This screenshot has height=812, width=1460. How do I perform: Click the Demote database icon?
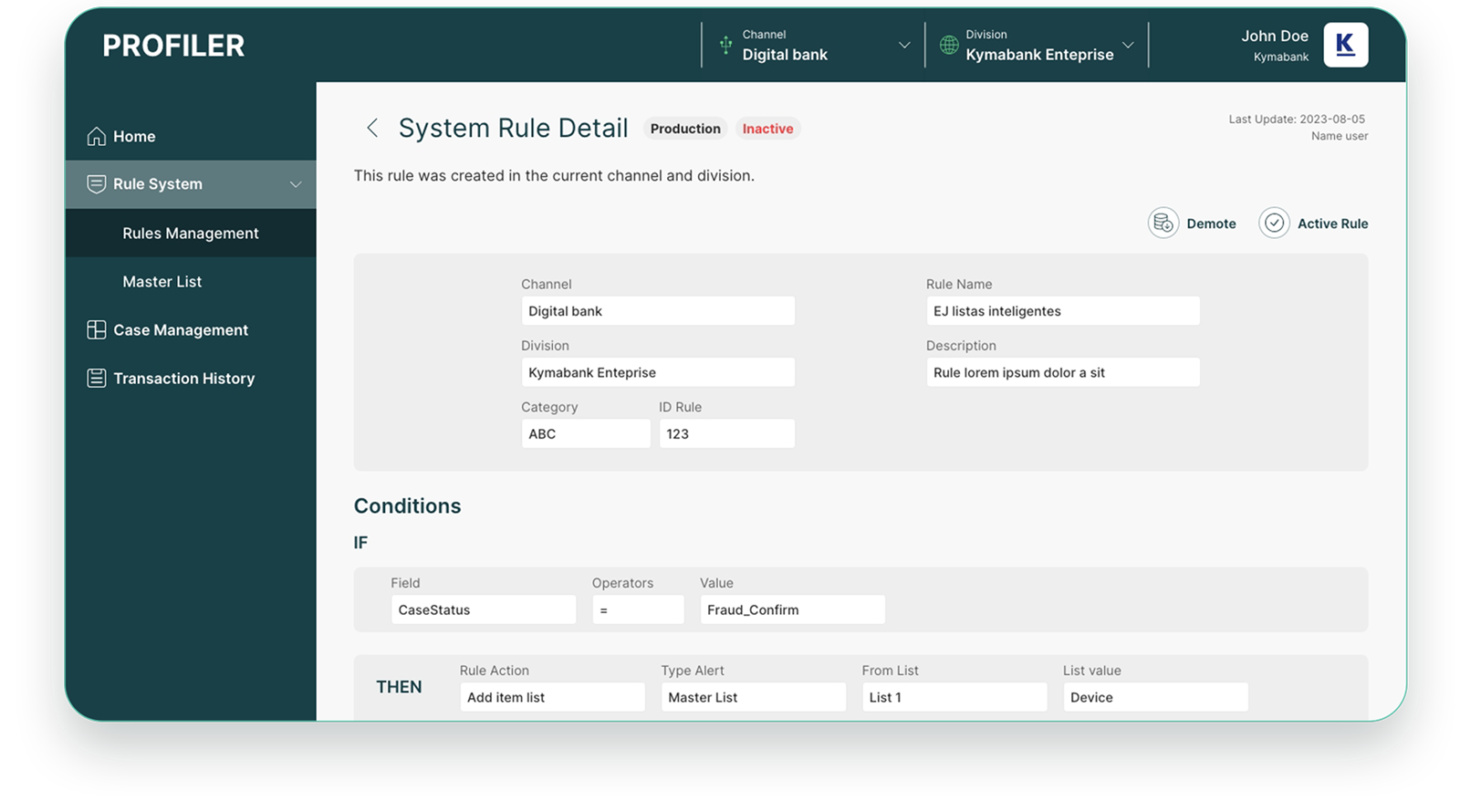pyautogui.click(x=1163, y=224)
